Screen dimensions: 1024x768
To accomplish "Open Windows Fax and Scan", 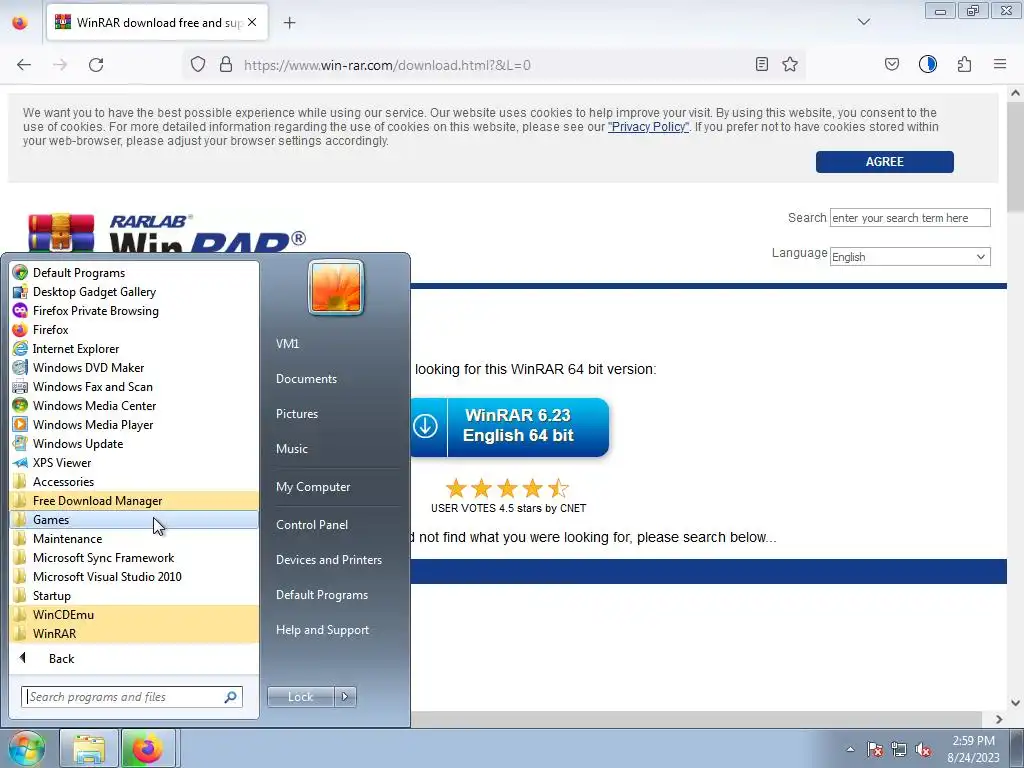I will point(134,387).
